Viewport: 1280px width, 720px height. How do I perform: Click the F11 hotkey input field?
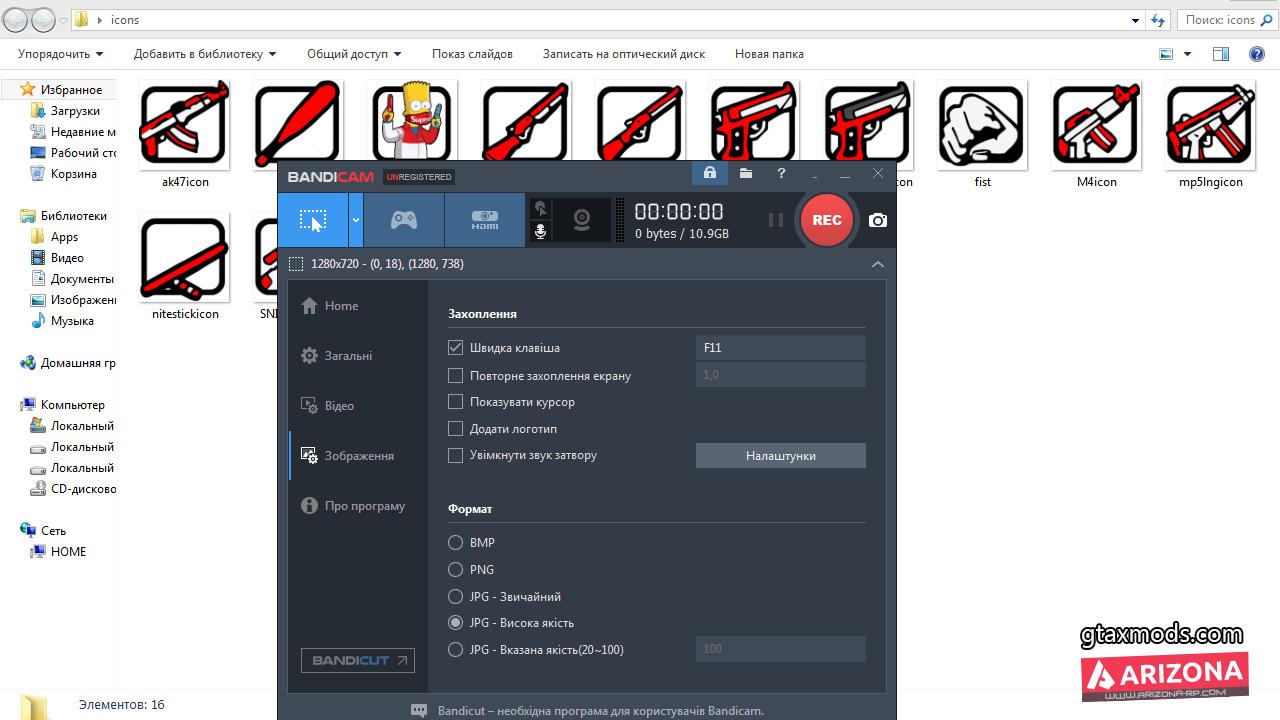tap(780, 348)
